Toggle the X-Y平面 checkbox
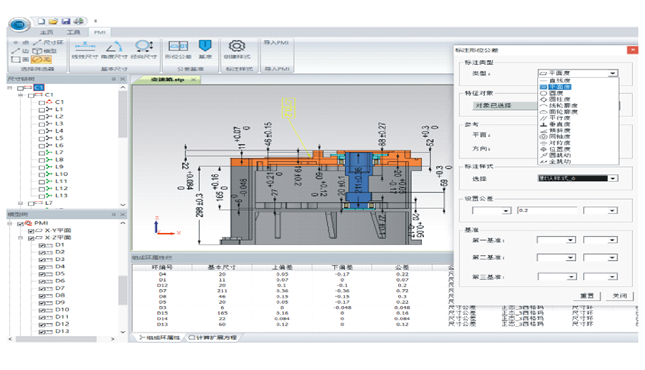The height and width of the screenshot is (370, 645). [x=31, y=231]
